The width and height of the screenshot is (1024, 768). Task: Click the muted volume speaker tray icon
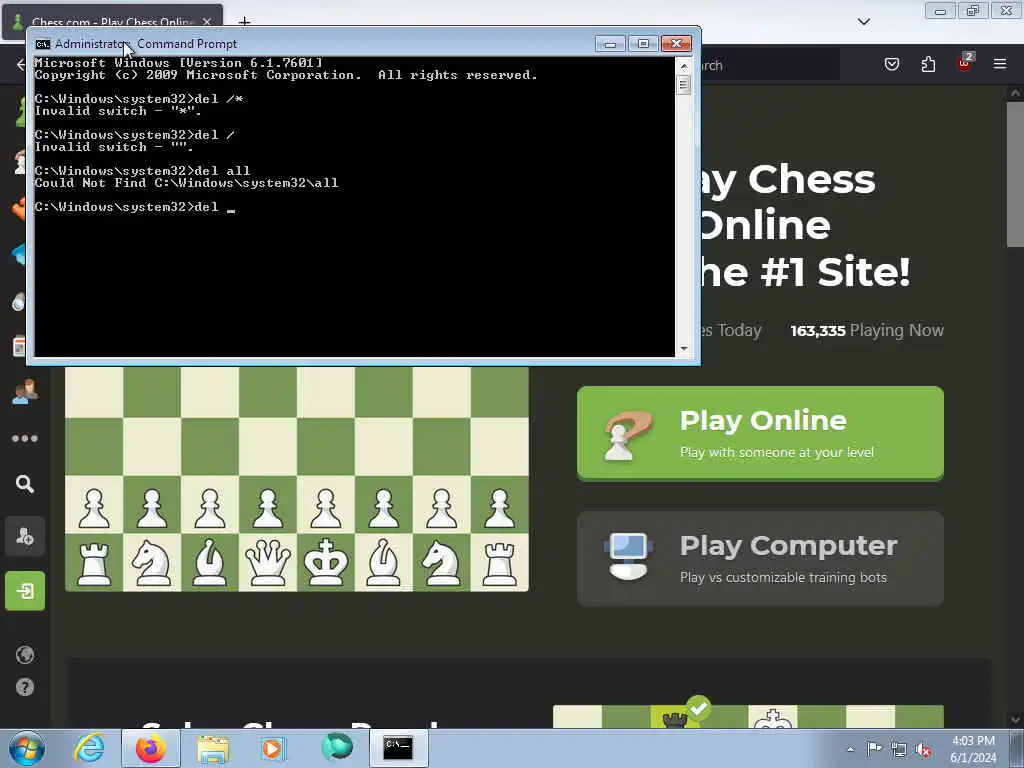(923, 749)
